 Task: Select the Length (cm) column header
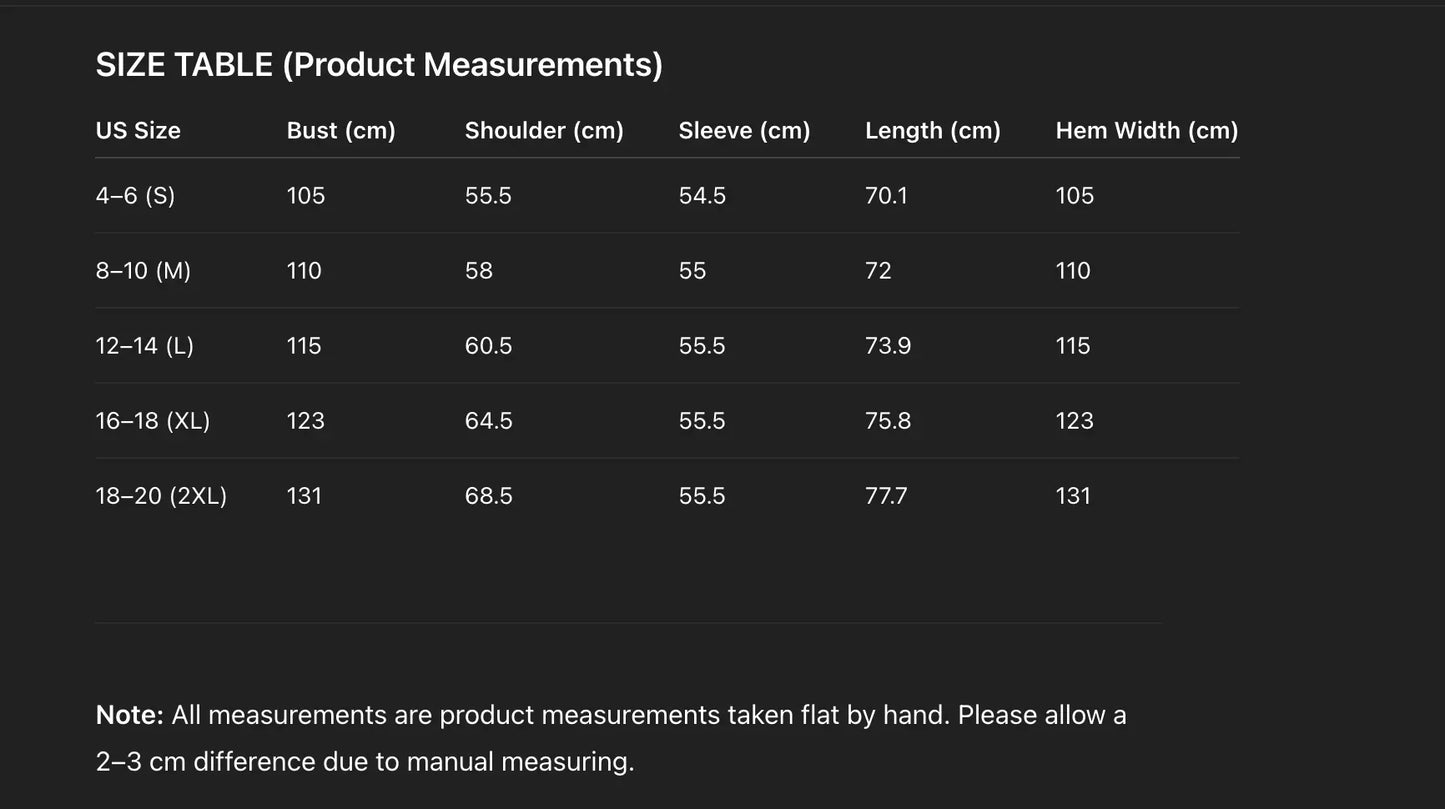tap(932, 131)
